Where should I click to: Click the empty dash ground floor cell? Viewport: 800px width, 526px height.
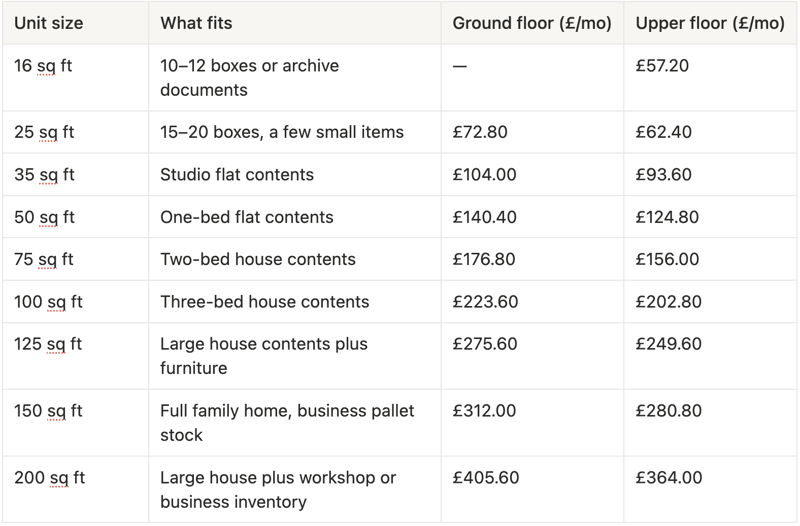pos(459,66)
